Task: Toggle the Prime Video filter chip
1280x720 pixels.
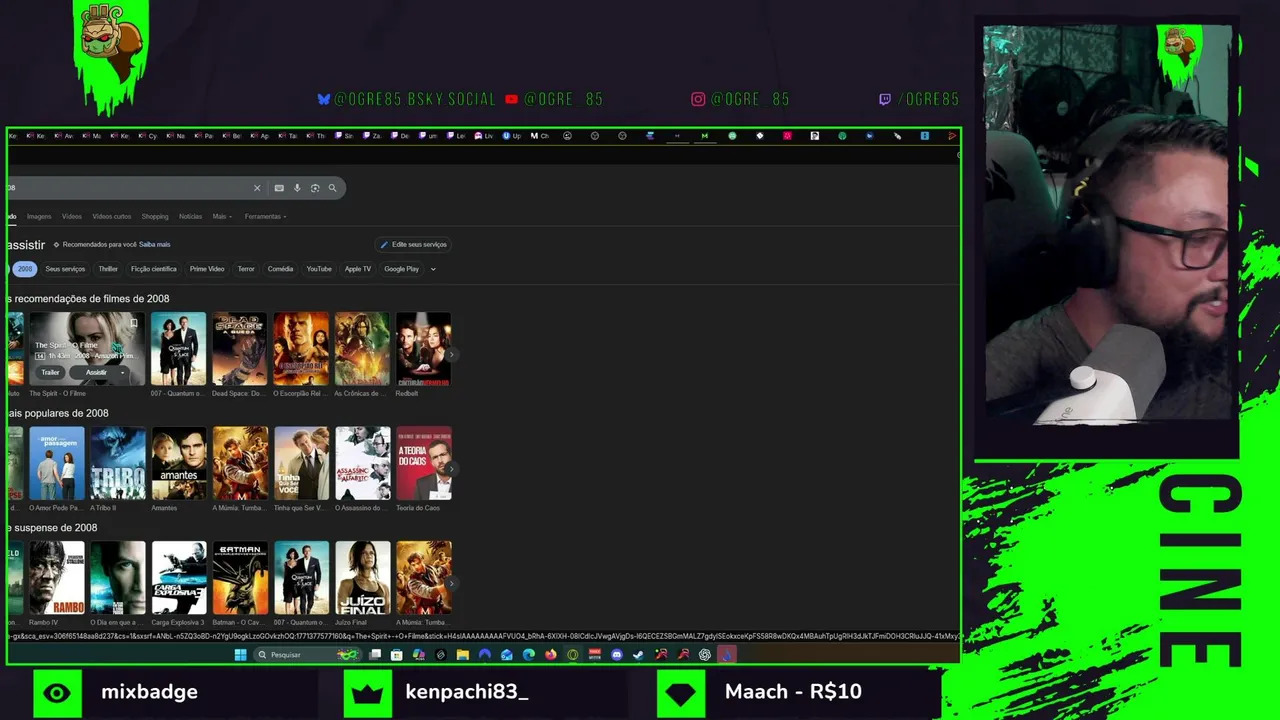Action: tap(207, 269)
